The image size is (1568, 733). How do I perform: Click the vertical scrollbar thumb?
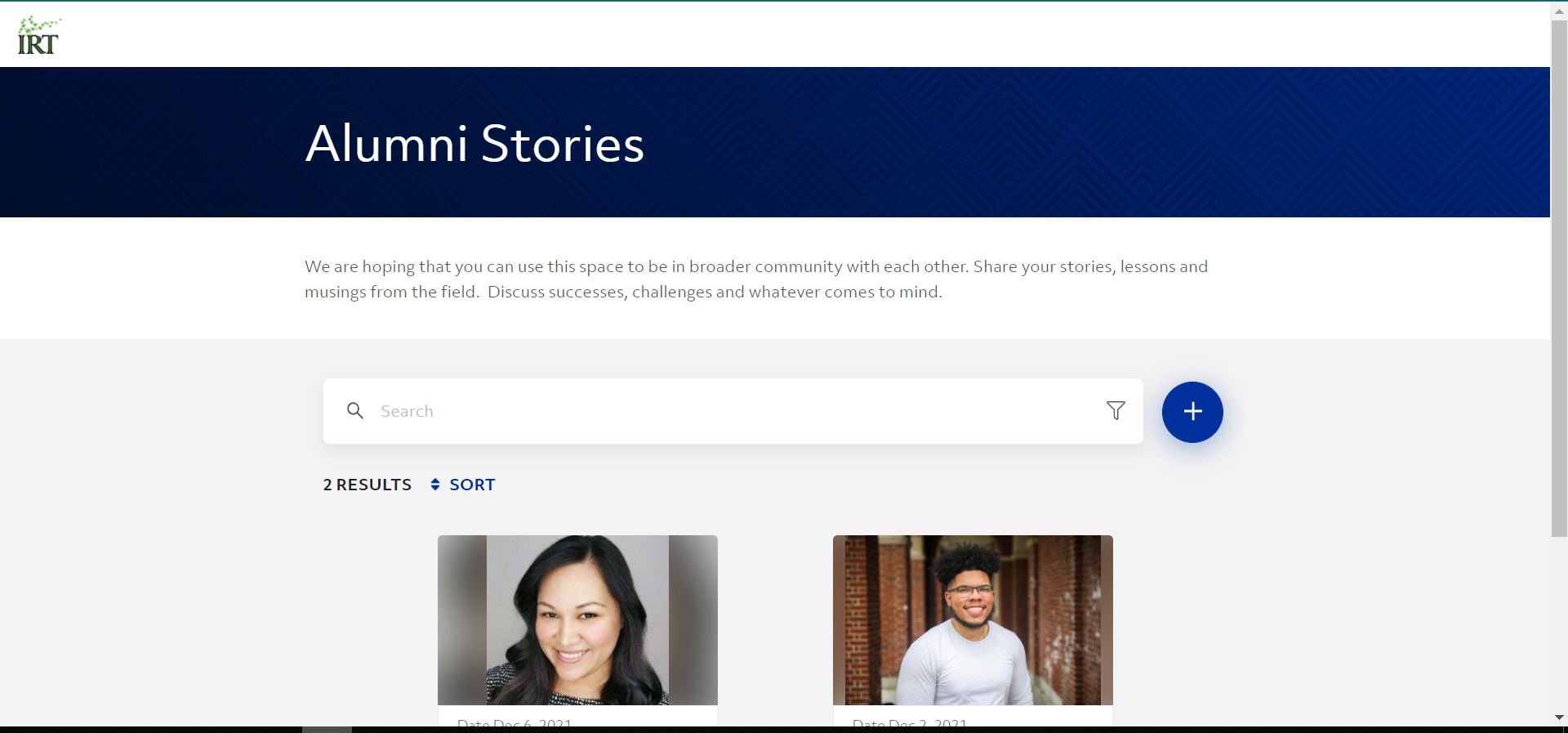point(1559,278)
